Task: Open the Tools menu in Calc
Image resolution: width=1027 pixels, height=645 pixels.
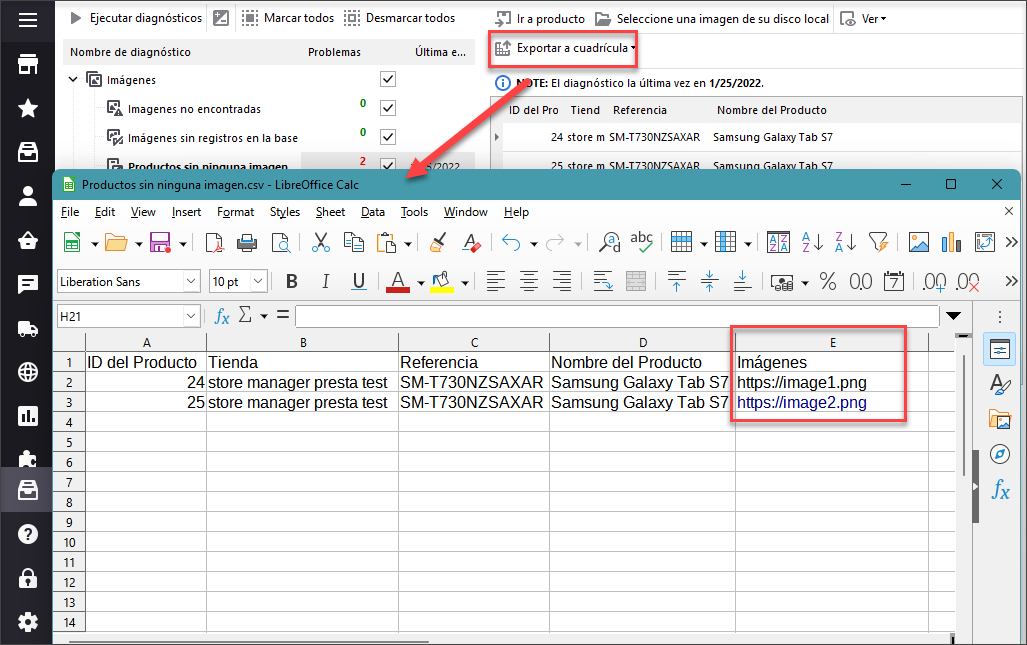Action: 414,212
